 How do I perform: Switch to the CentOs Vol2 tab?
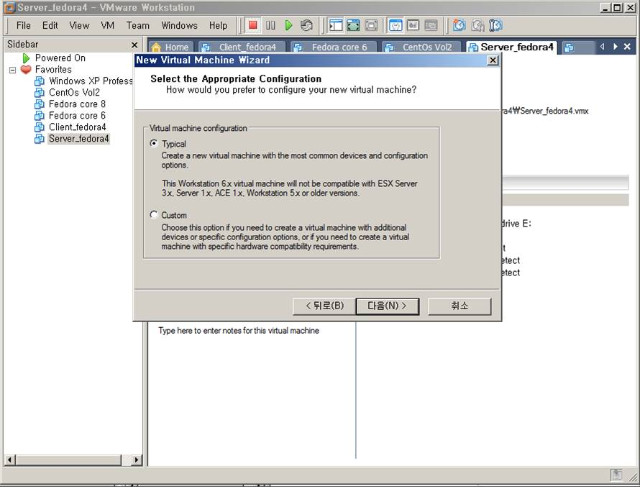[422, 47]
